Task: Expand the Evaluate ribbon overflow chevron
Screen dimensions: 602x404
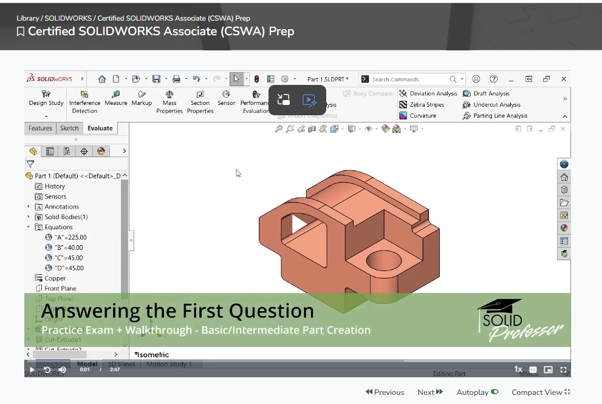Action: tap(565, 99)
